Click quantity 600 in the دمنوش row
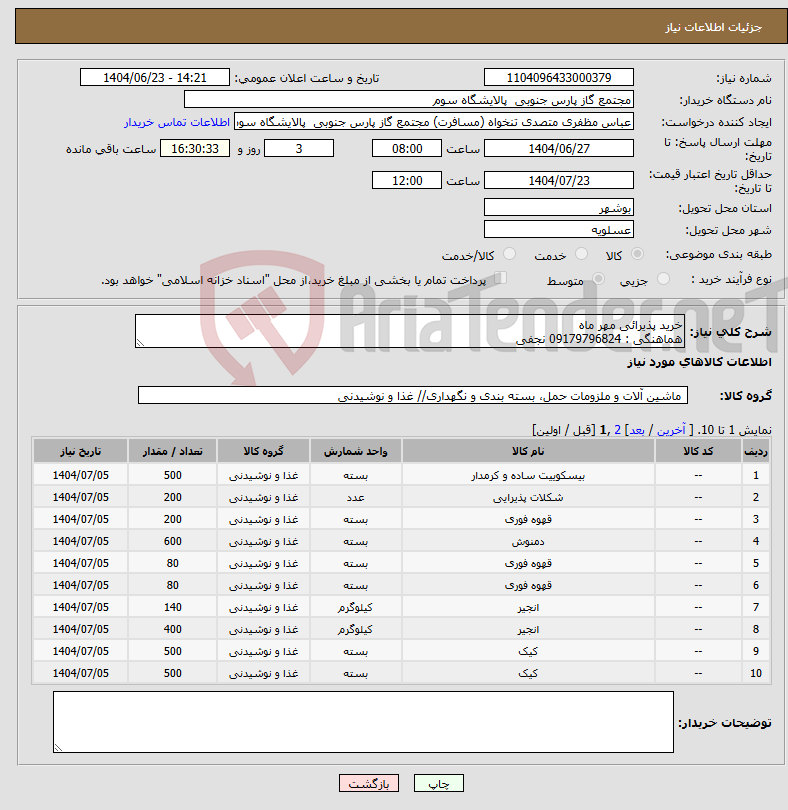 [x=173, y=541]
